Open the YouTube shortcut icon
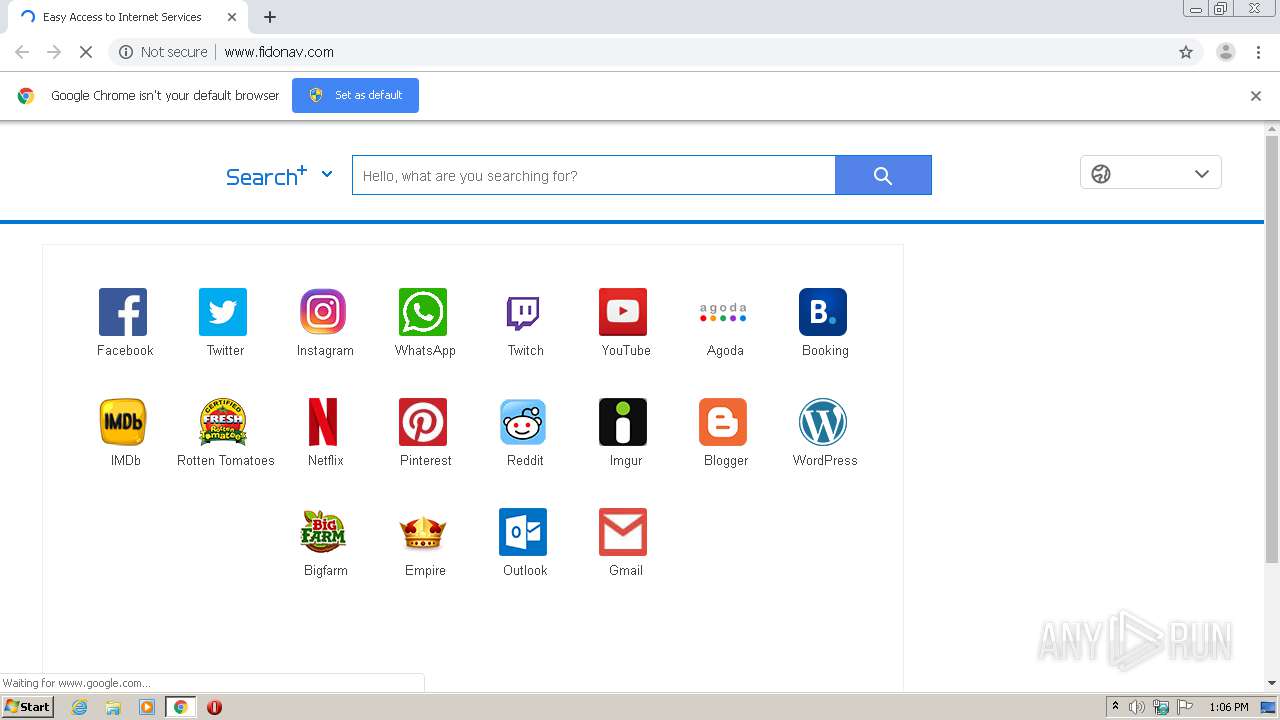The width and height of the screenshot is (1280, 720). [623, 312]
